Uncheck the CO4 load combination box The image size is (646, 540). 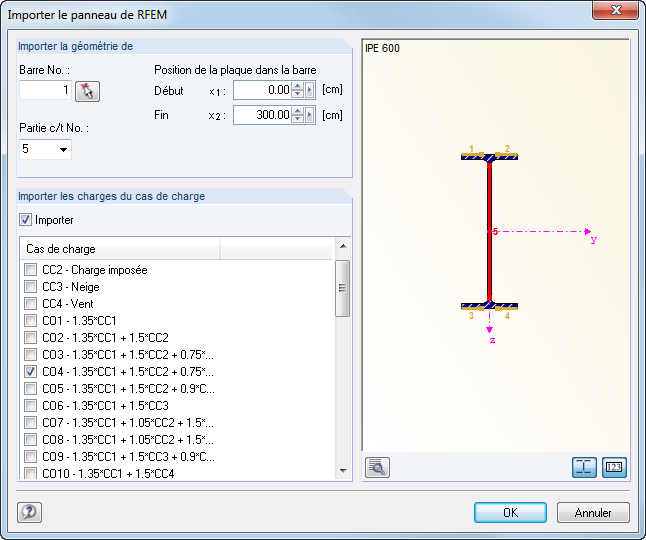click(x=30, y=372)
